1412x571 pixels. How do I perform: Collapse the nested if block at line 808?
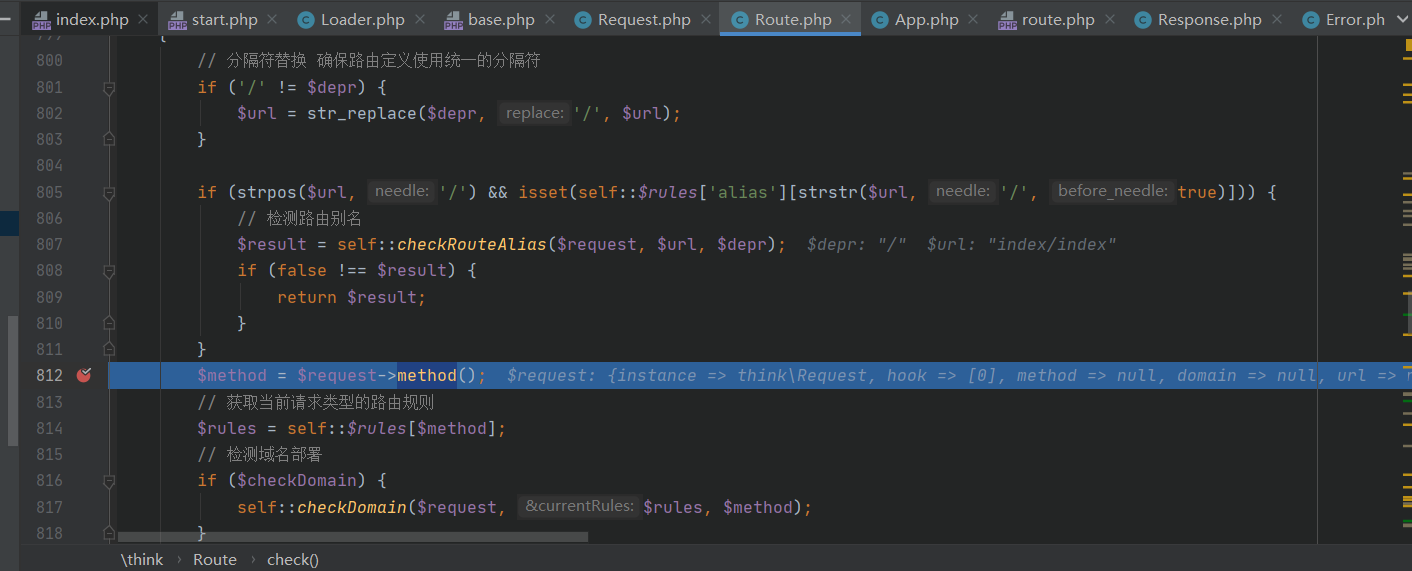click(x=109, y=271)
